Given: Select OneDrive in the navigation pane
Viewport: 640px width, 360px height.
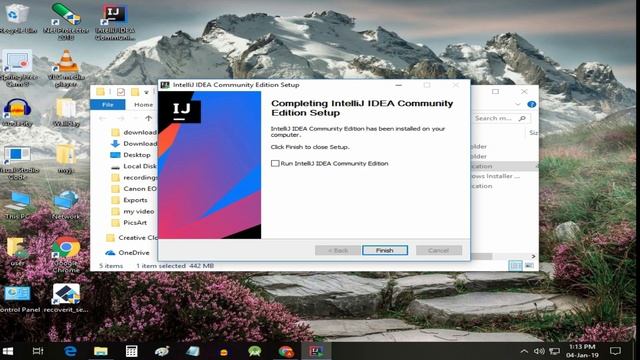Looking at the screenshot, I should tap(127, 253).
